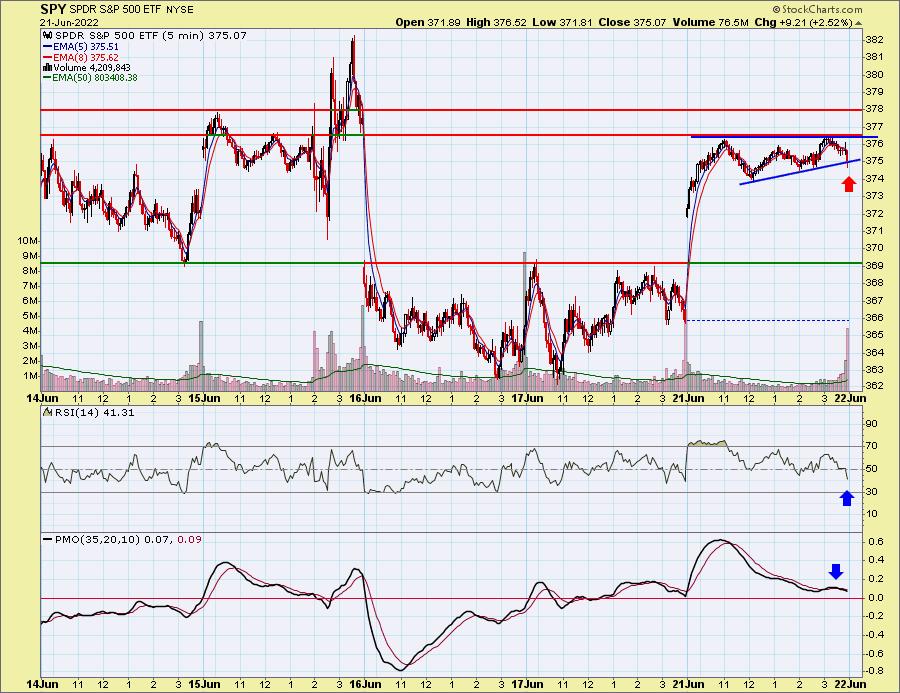Viewport: 900px width, 693px height.
Task: Click the Open 371.89 value
Action: (428, 22)
